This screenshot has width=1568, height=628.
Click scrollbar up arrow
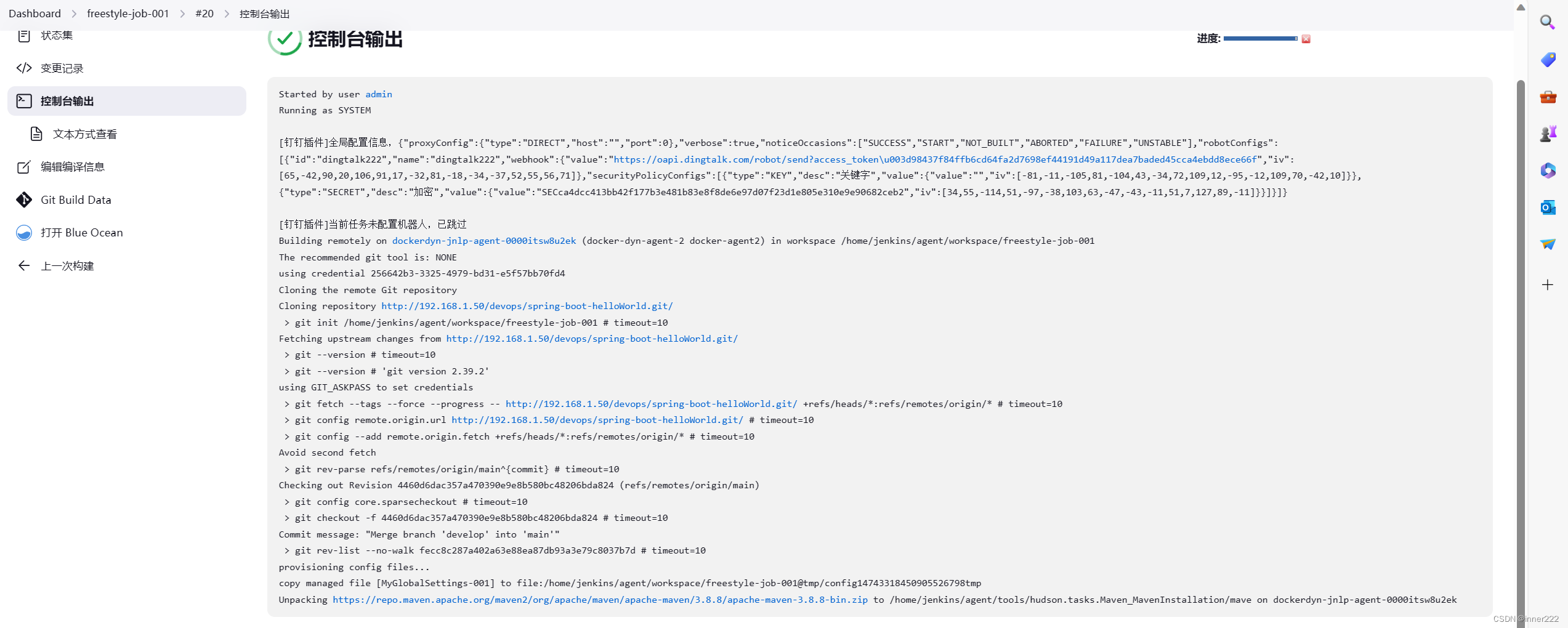[x=1521, y=7]
